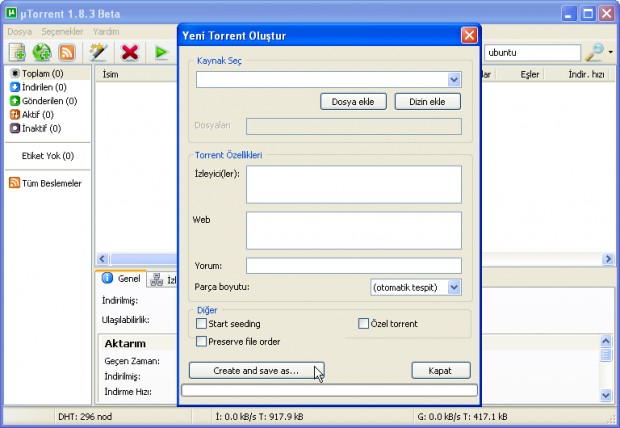Click the torrent creation progress bar
Image resolution: width=620 pixels, height=428 pixels.
tap(329, 390)
